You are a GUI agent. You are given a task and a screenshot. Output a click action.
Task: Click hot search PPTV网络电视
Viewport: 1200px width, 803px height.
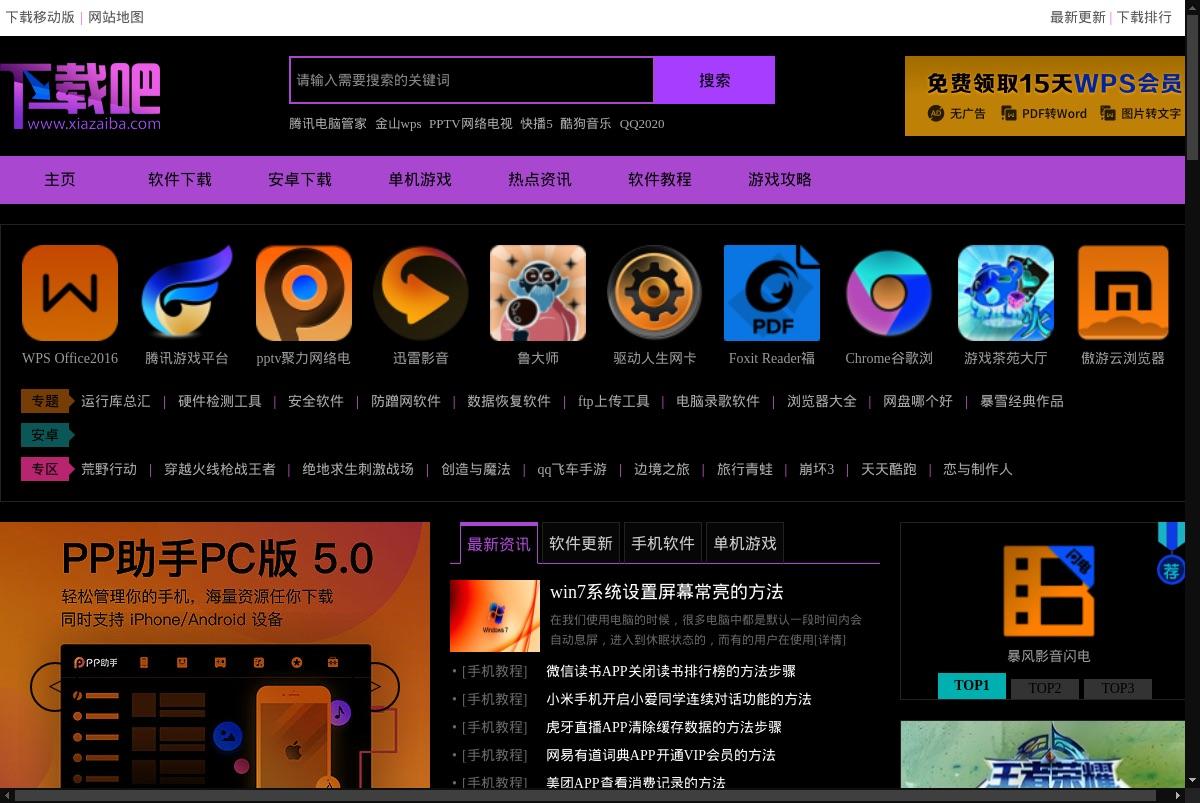coord(470,124)
